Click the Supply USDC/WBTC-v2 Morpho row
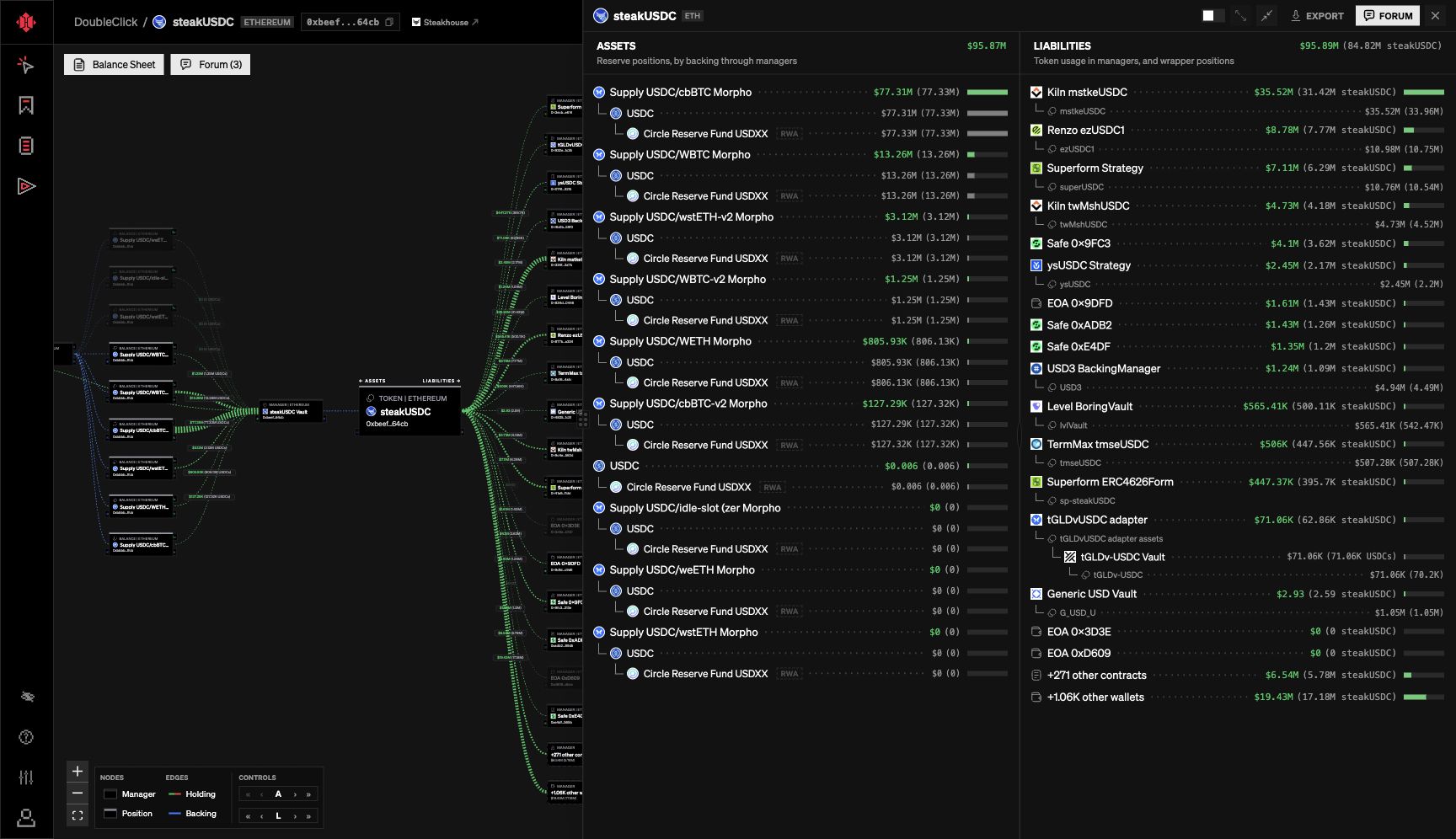The width and height of the screenshot is (1456, 839). (x=800, y=280)
